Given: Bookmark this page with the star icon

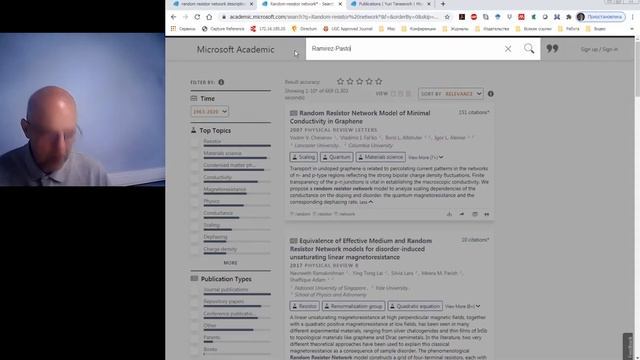Looking at the screenshot, I should tap(447, 17).
